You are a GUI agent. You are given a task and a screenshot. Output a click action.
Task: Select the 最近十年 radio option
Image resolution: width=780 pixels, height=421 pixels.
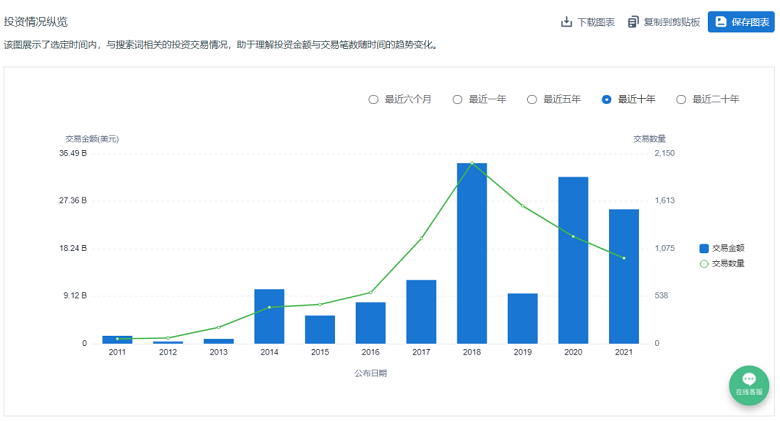[x=607, y=99]
